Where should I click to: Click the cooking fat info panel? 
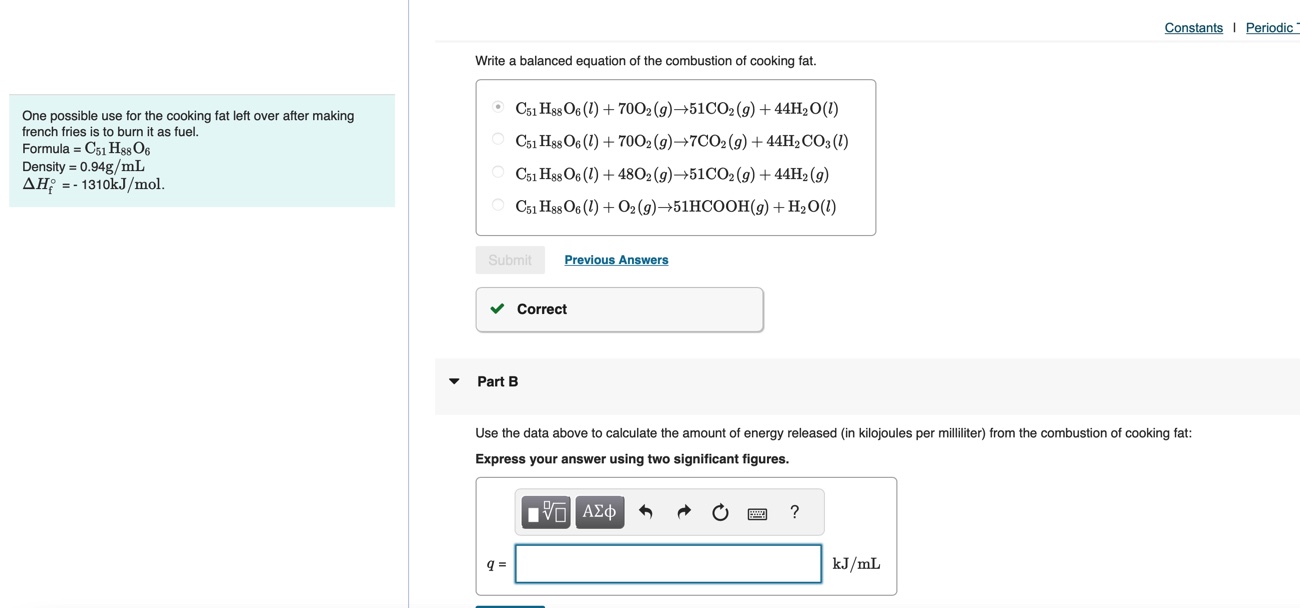202,151
